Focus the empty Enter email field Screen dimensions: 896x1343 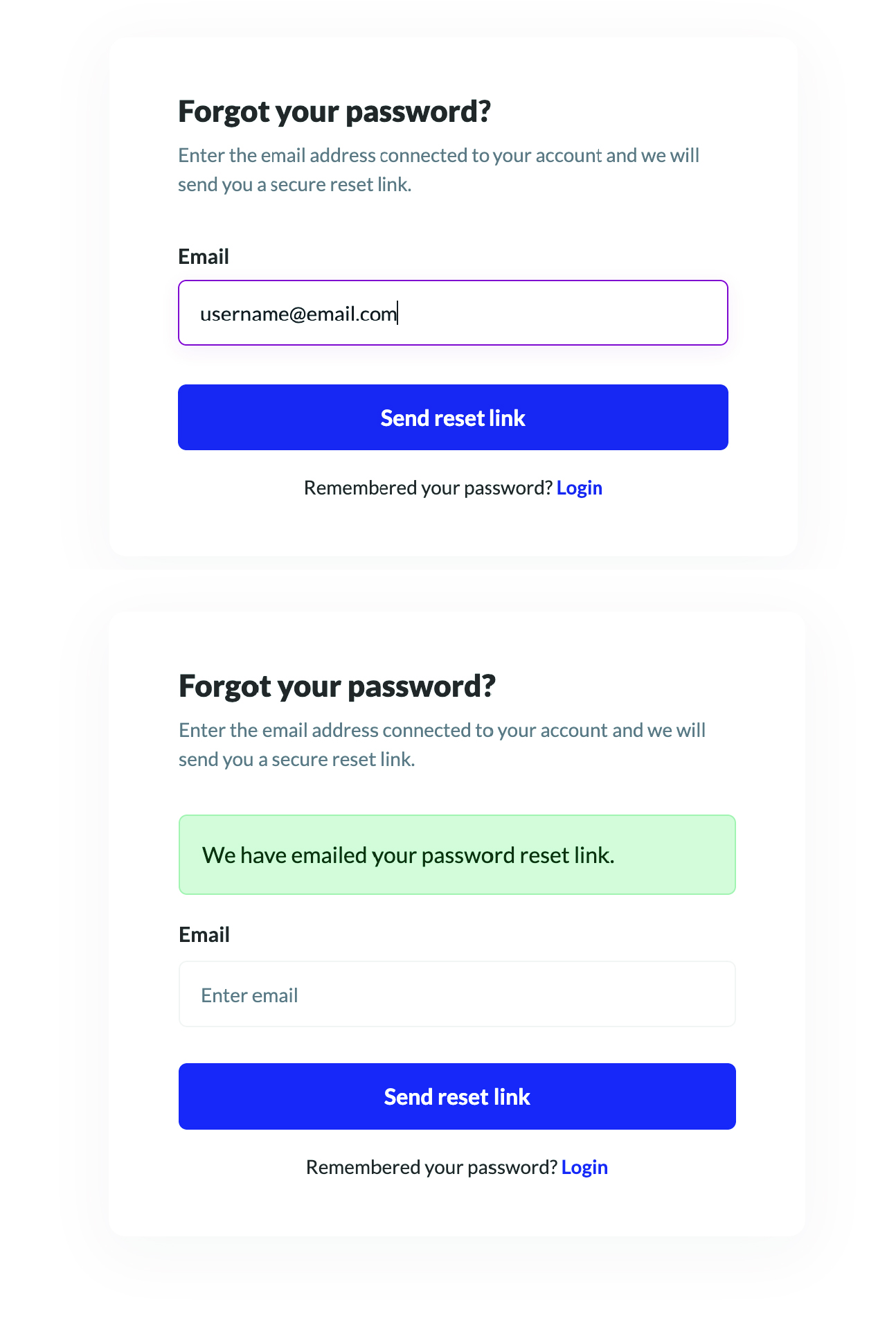(x=457, y=994)
